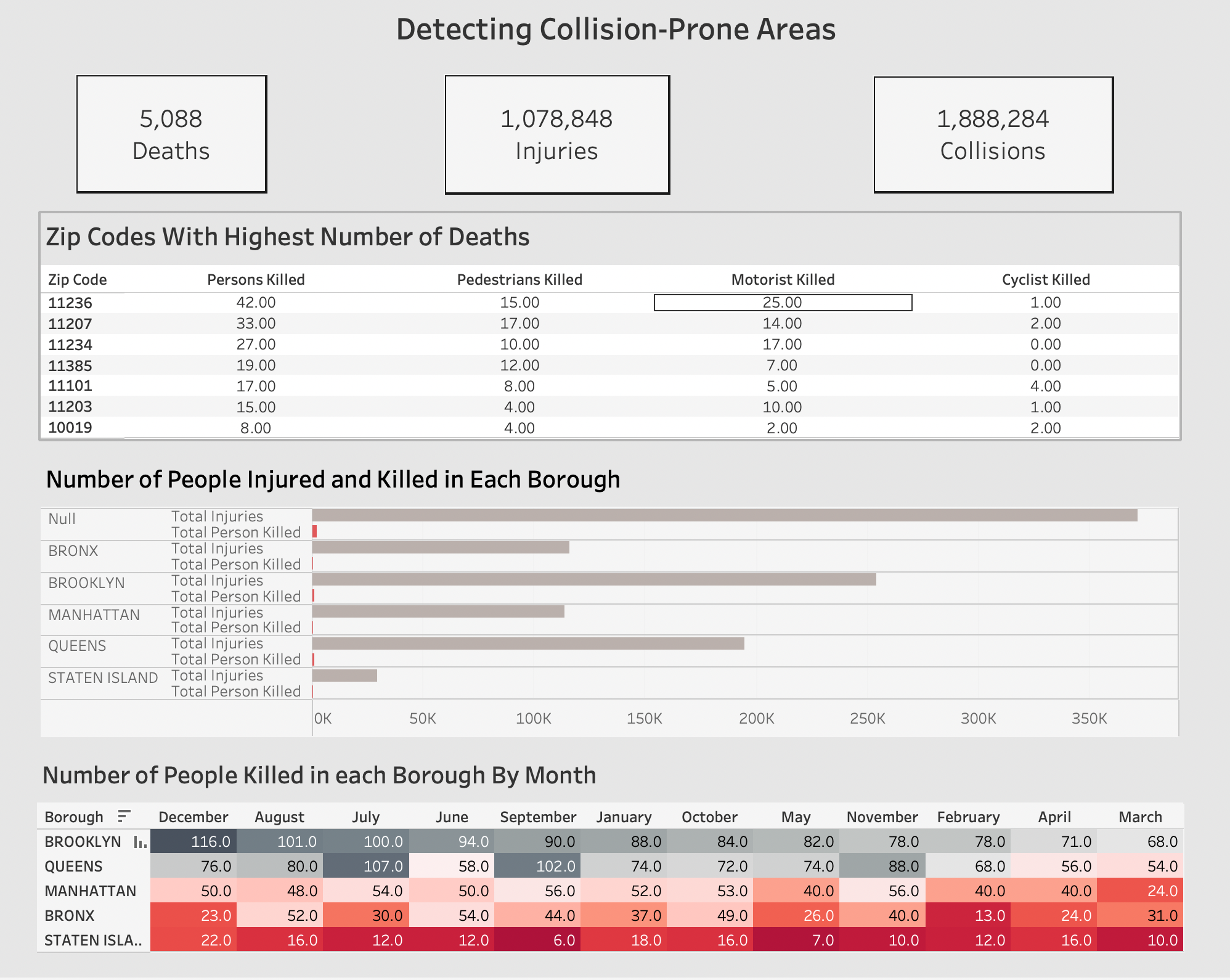Click the Pedestrians Killed column header
The image size is (1230, 980).
point(520,280)
